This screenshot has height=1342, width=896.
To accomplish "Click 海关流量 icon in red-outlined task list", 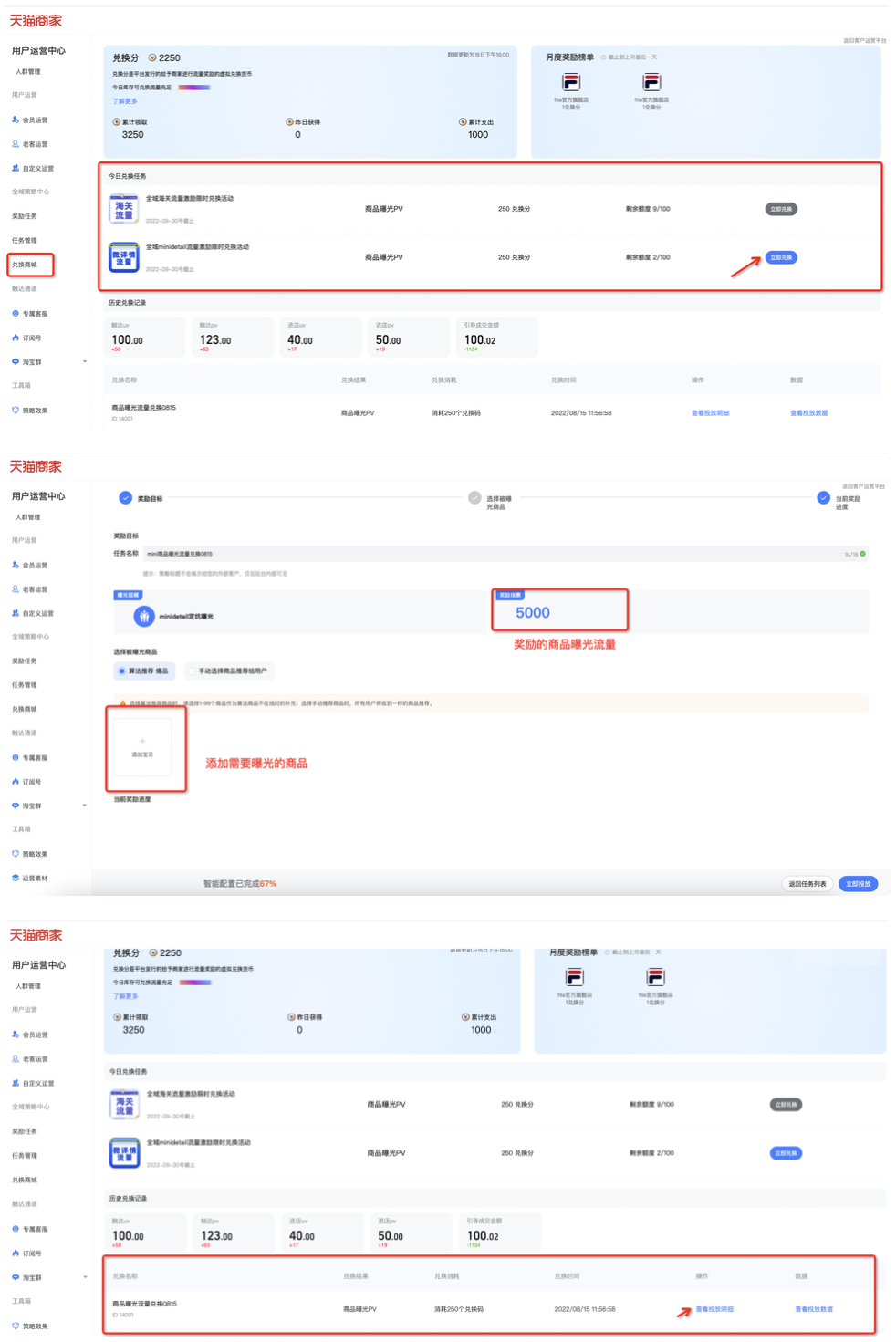I will [123, 209].
